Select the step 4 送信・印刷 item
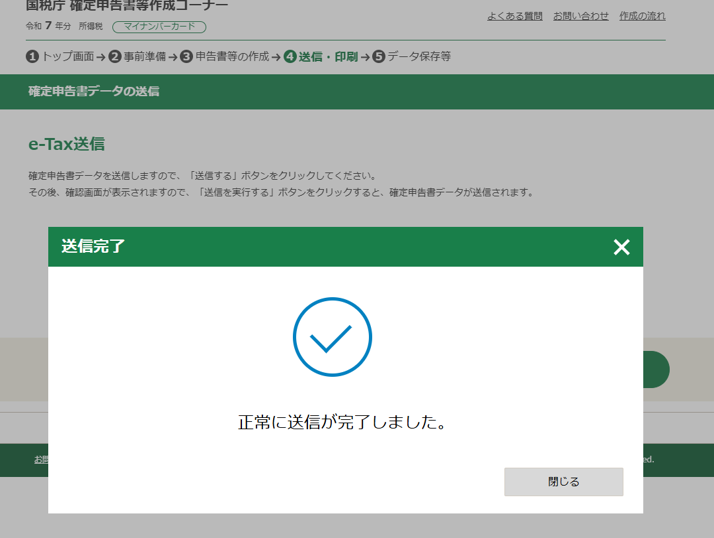 320,57
